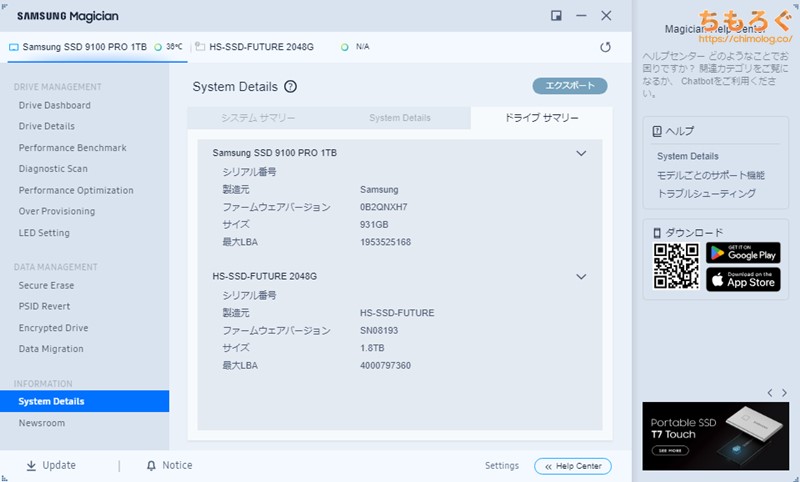The width and height of the screenshot is (800, 482).
Task: Click the Update label
Action: [x=59, y=465]
